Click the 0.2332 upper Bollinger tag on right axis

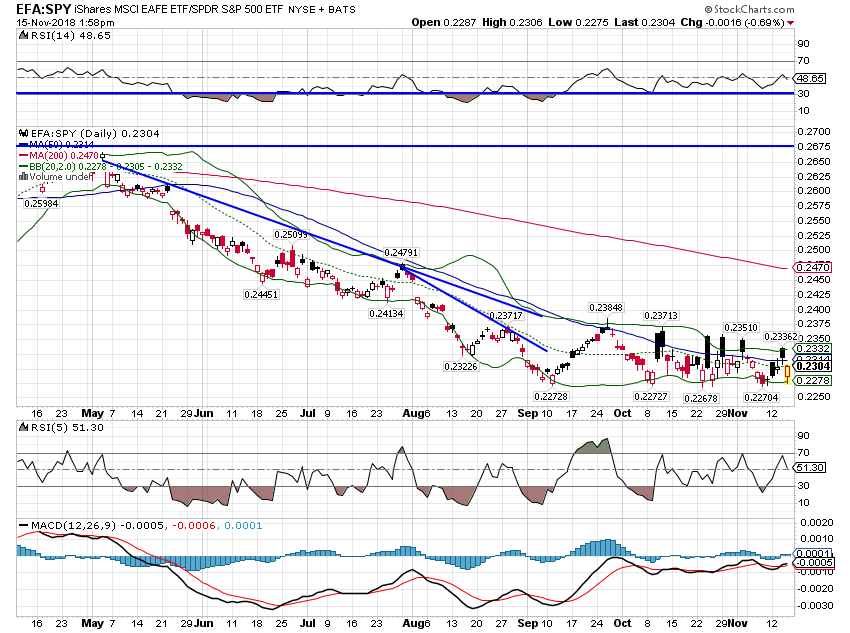point(812,348)
